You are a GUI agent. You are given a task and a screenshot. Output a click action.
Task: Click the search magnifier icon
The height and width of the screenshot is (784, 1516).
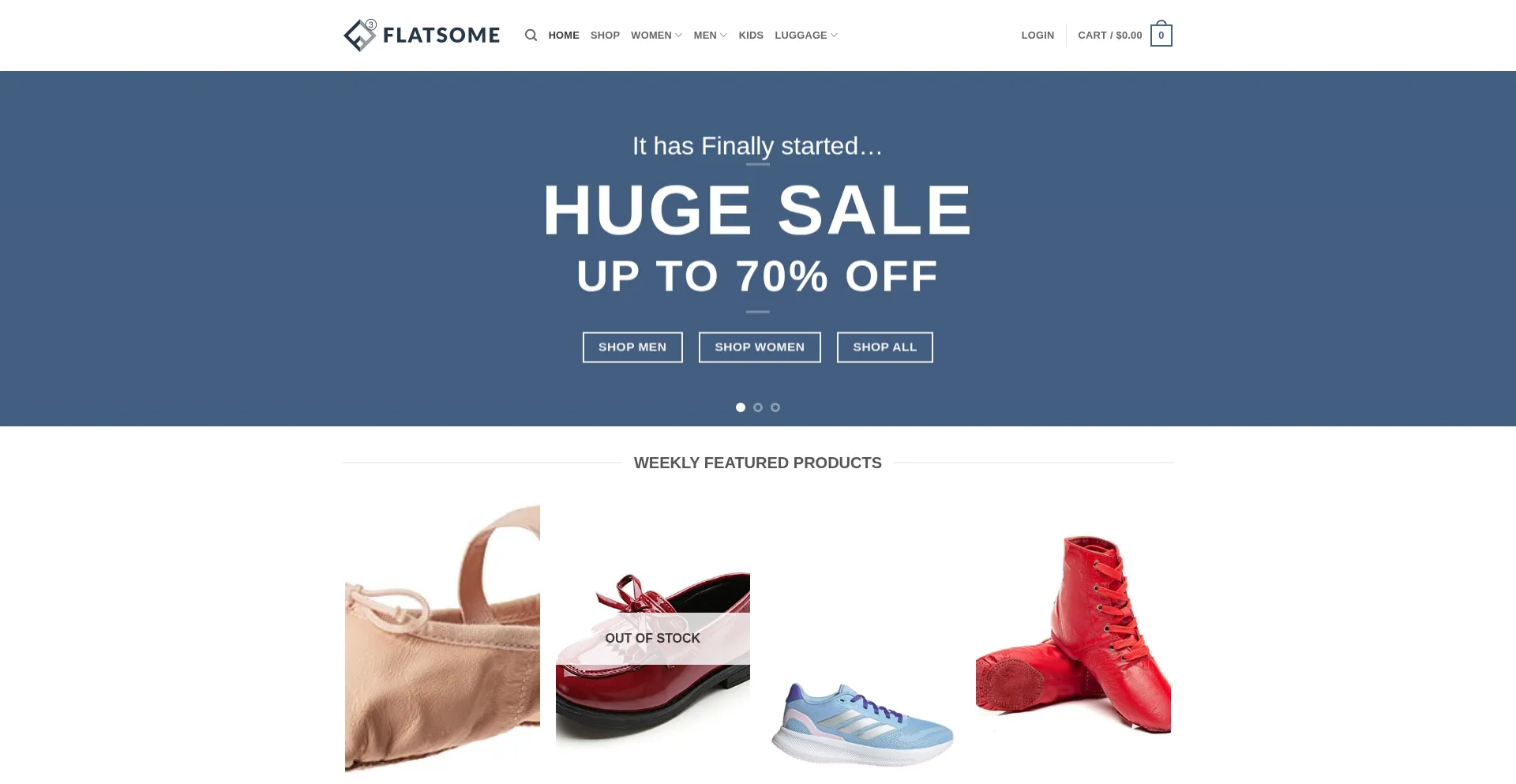pos(531,36)
